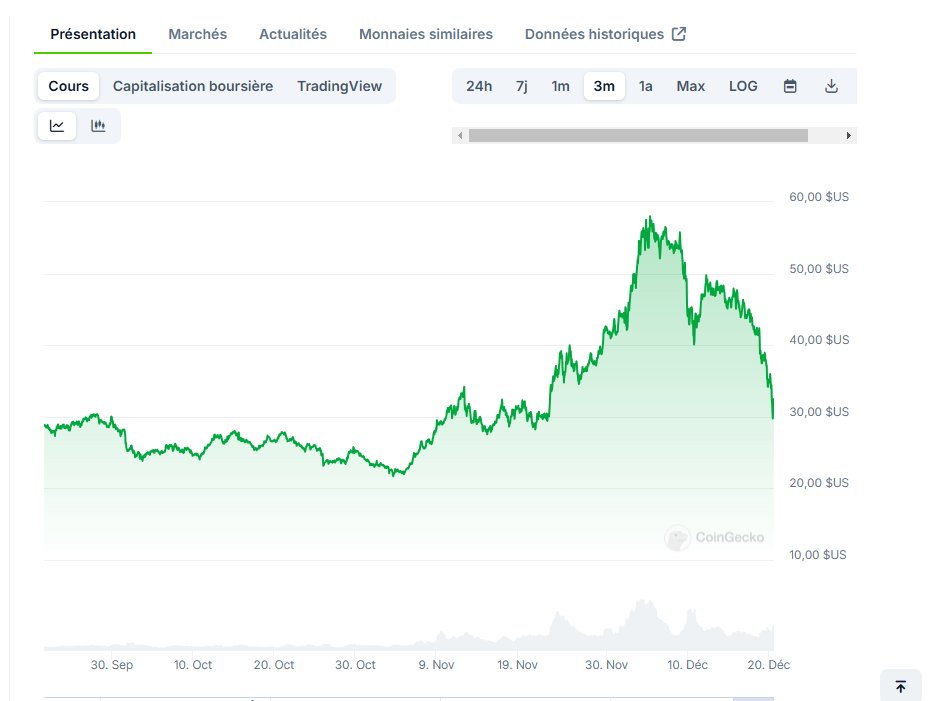Select the line chart icon

(56, 125)
